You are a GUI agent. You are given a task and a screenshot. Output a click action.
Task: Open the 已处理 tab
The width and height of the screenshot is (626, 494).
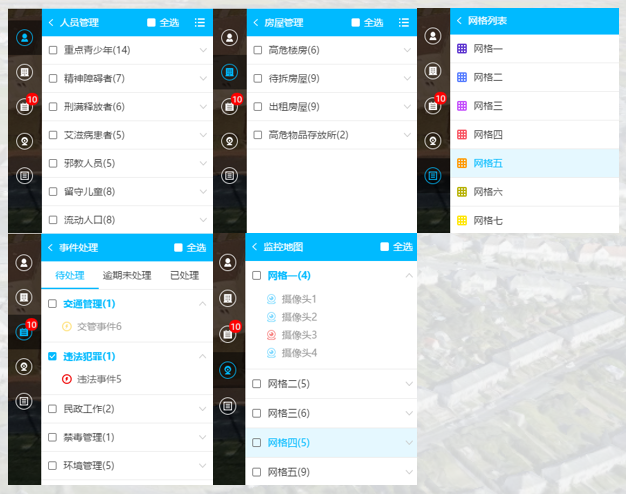tap(184, 275)
